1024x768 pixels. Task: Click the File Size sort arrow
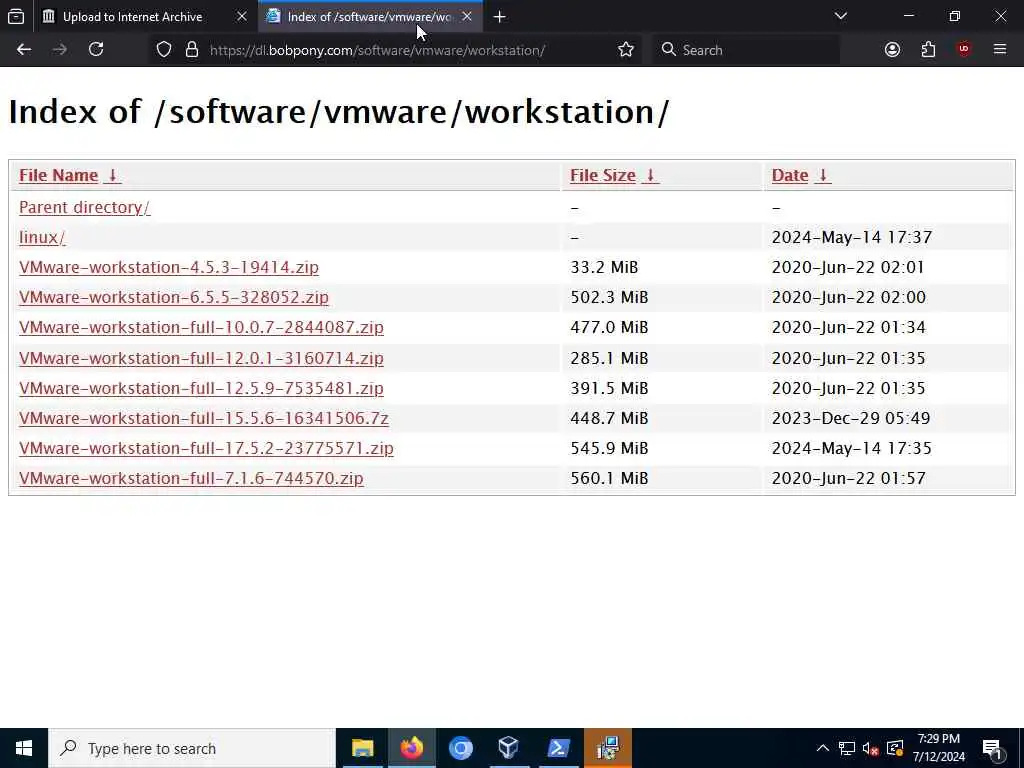tap(650, 175)
